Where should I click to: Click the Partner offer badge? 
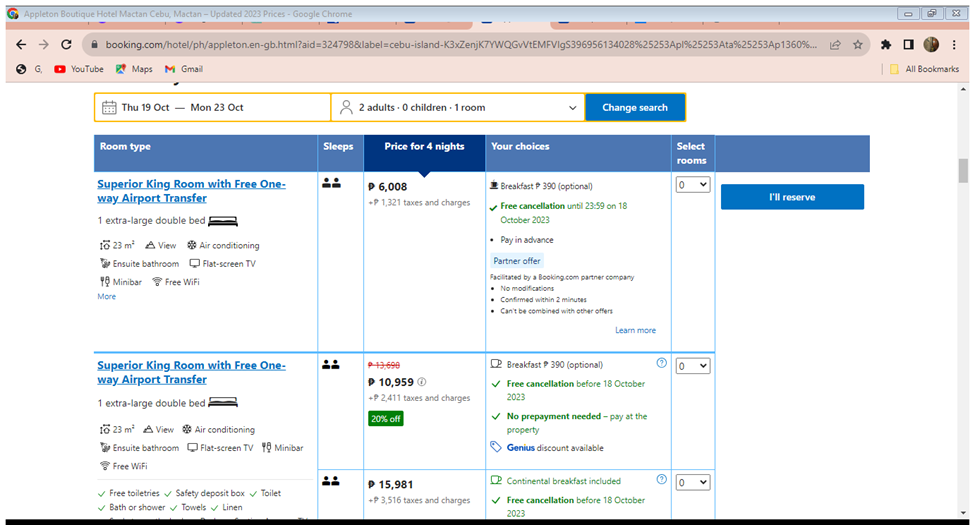pos(517,261)
